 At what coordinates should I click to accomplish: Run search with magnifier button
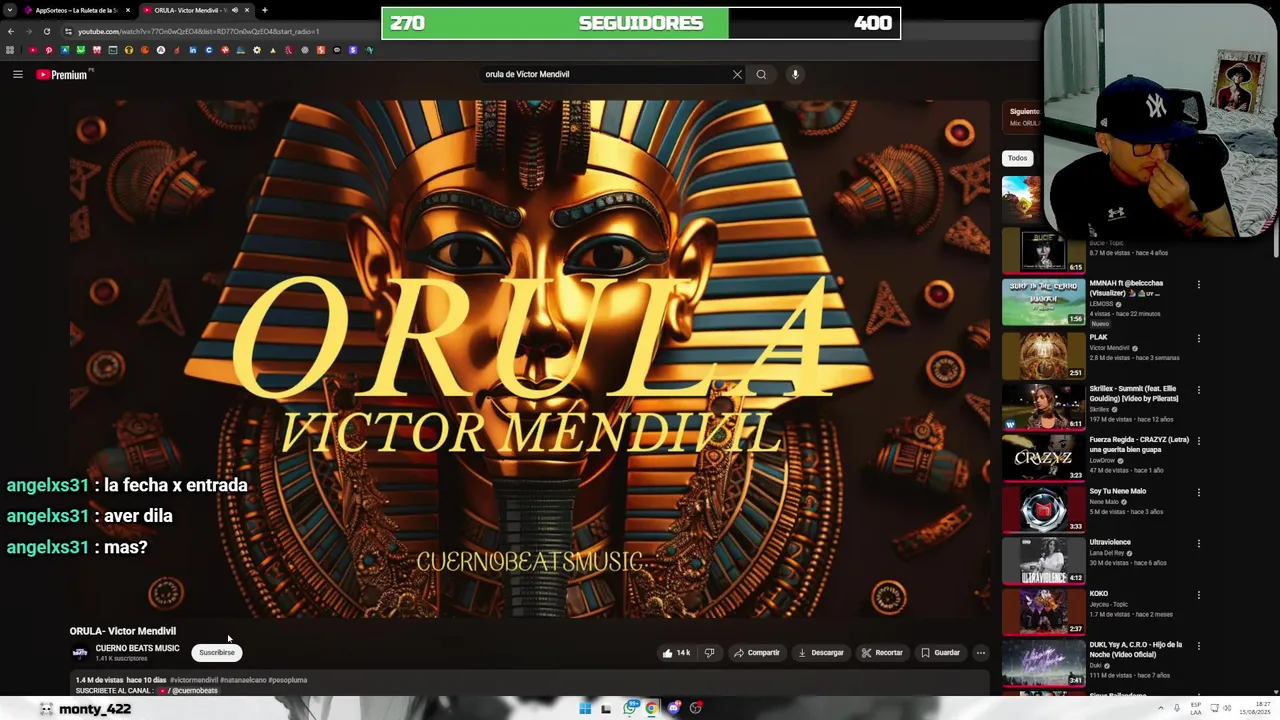pyautogui.click(x=761, y=74)
